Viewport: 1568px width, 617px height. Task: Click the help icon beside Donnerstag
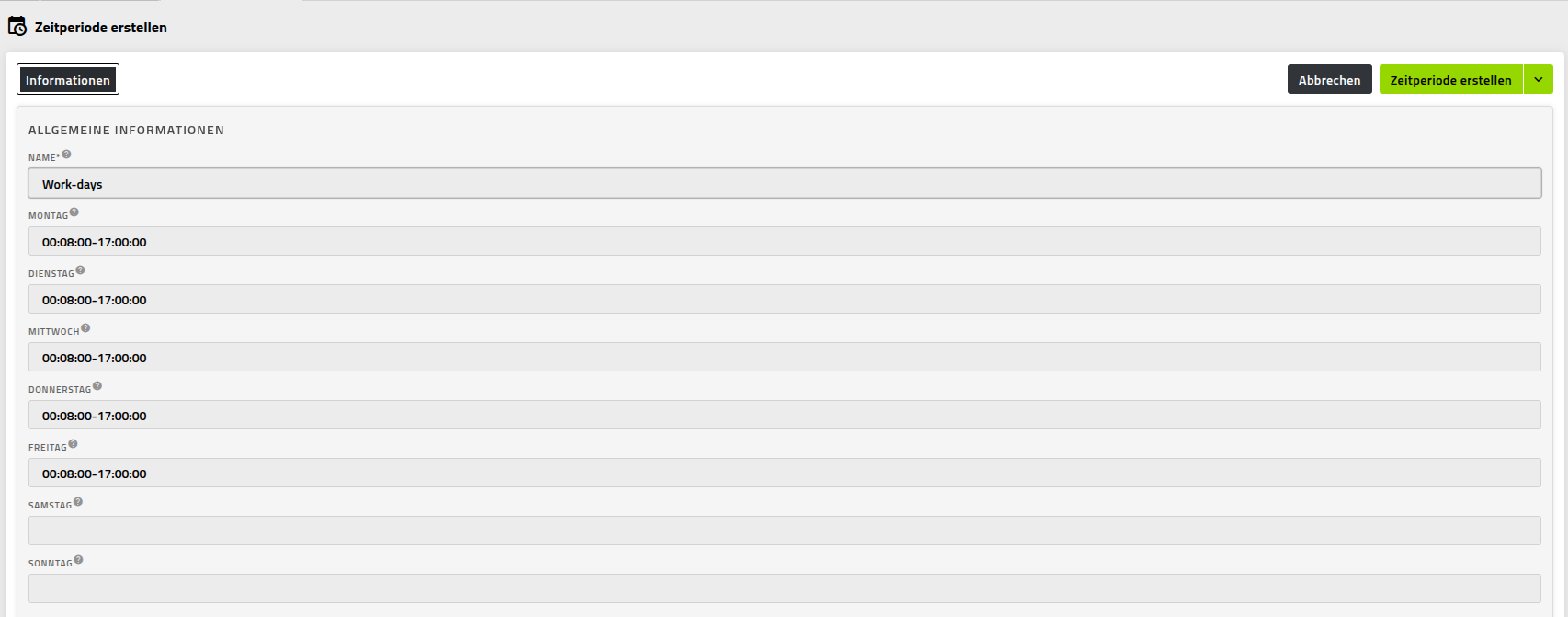97,386
